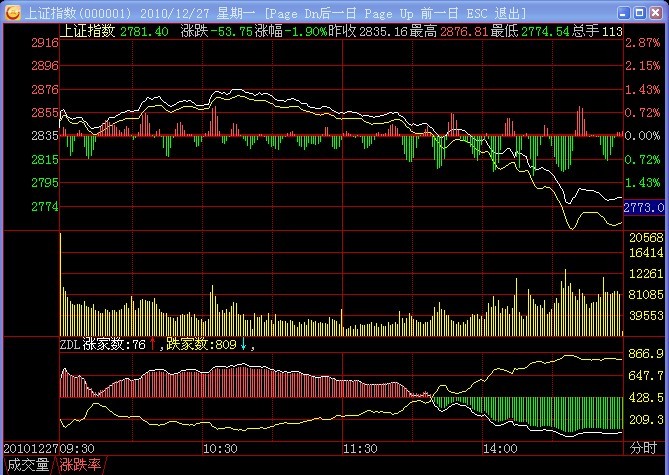Click the 2795 price axis label
This screenshot has height=475, width=669.
coord(45,183)
